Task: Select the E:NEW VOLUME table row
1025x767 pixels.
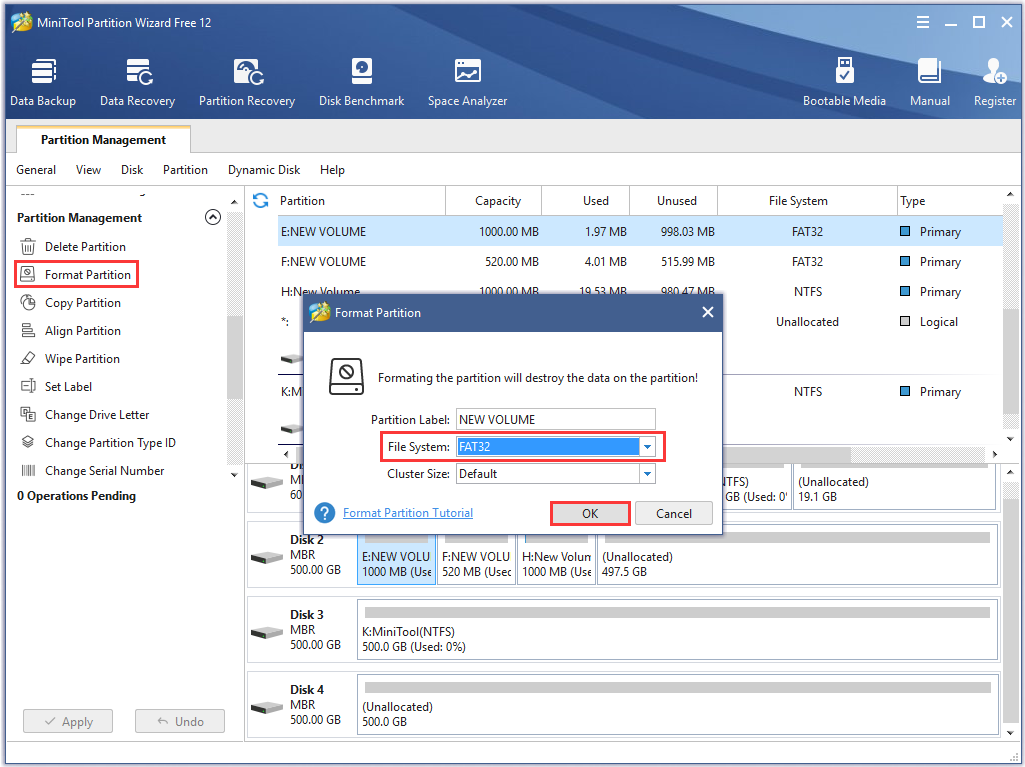Action: coord(641,231)
